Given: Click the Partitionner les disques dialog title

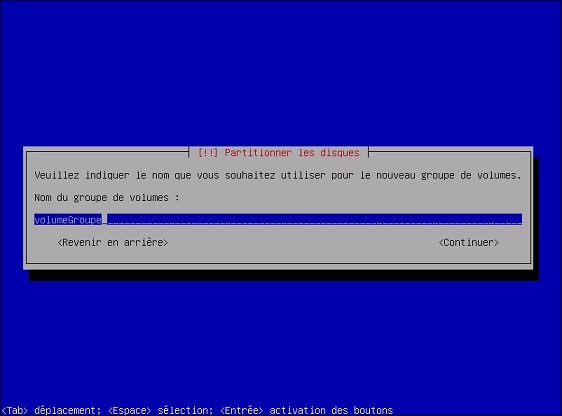Looking at the screenshot, I should [x=278, y=153].
